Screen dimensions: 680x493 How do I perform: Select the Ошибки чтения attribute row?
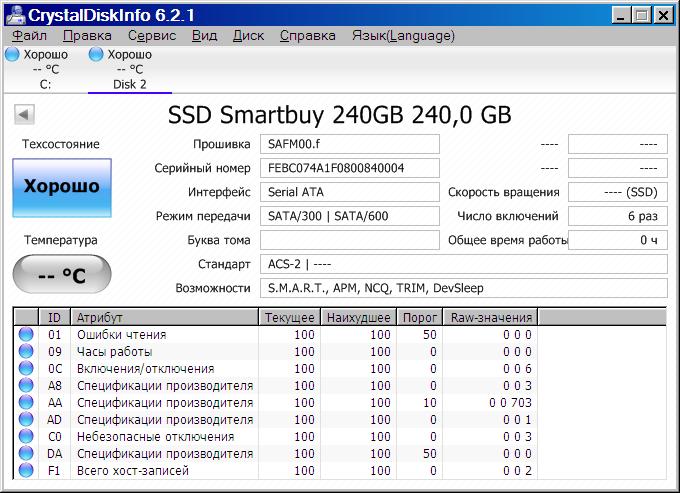[x=276, y=334]
